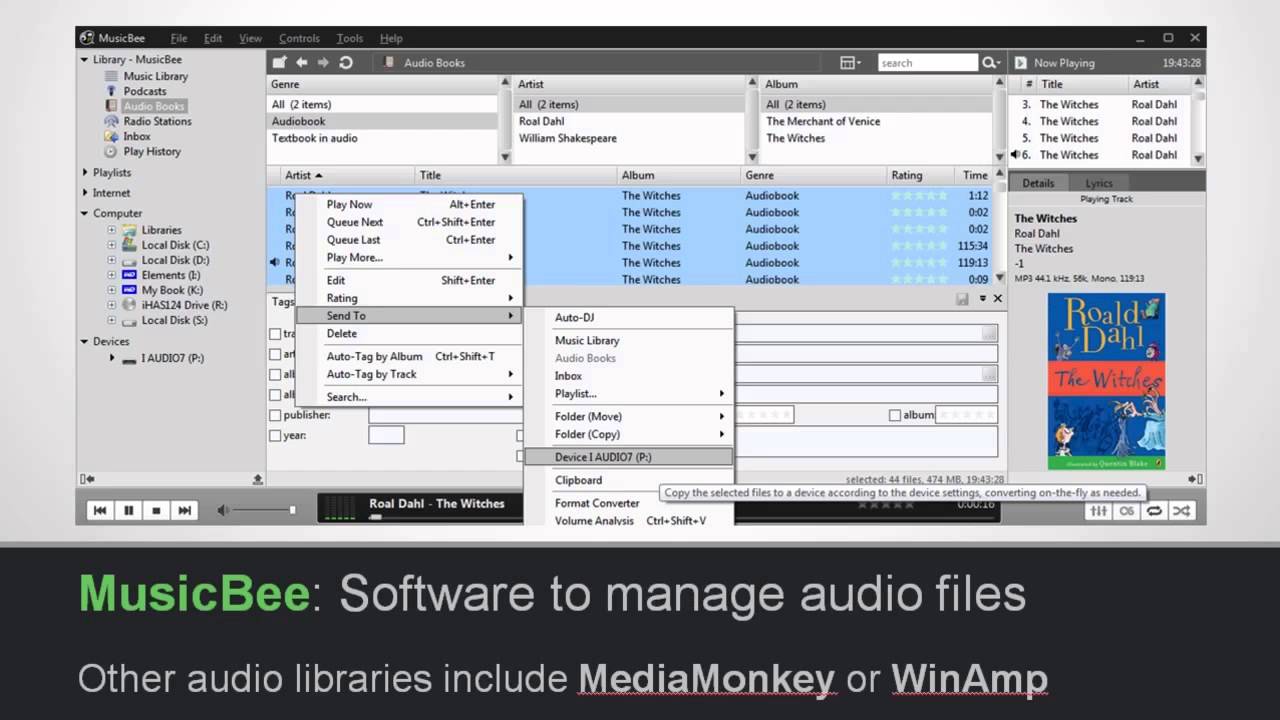Click the previous track button
Viewport: 1280px width, 720px height.
click(x=100, y=510)
